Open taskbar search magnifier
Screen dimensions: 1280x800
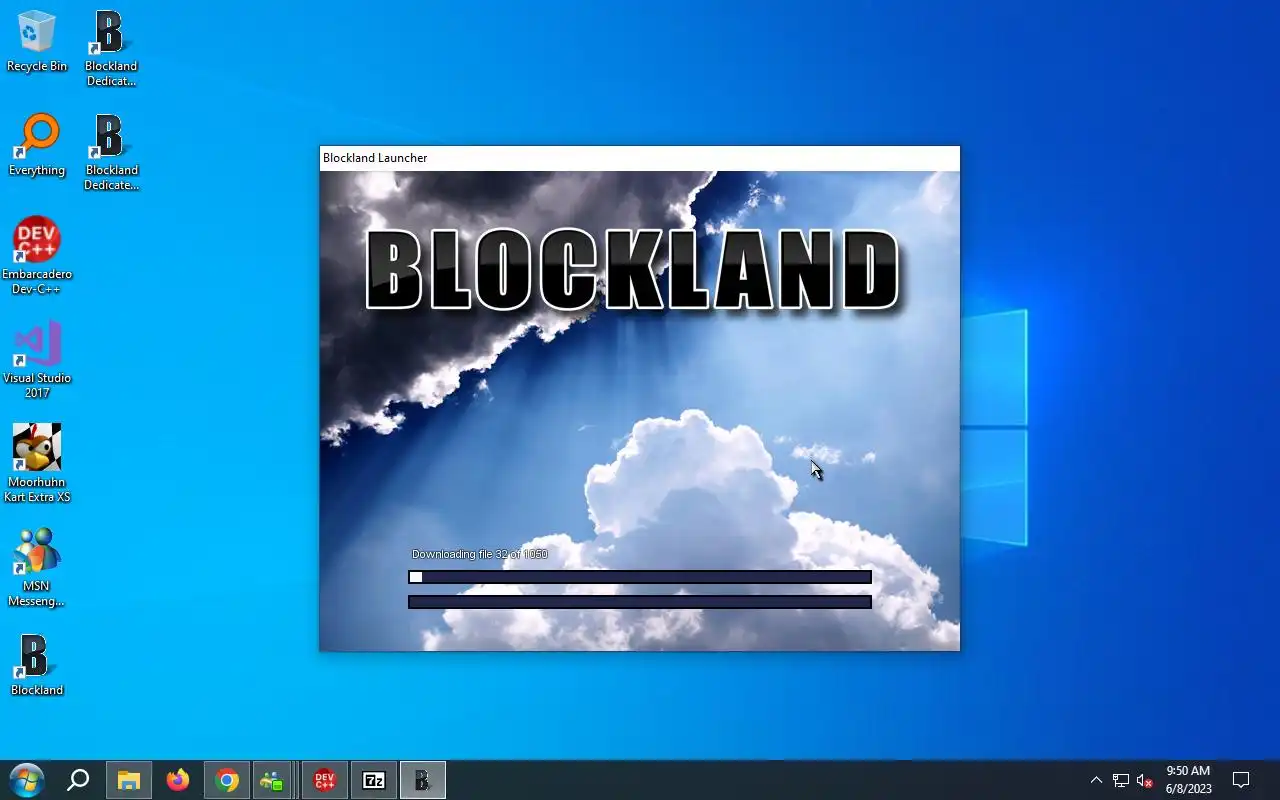[x=78, y=780]
